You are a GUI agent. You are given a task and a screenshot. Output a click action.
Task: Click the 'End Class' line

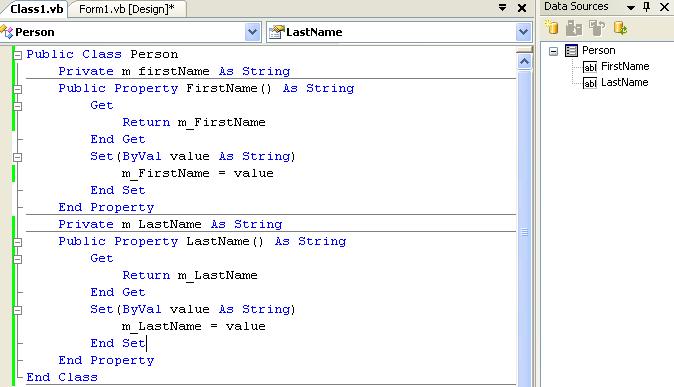pos(62,377)
